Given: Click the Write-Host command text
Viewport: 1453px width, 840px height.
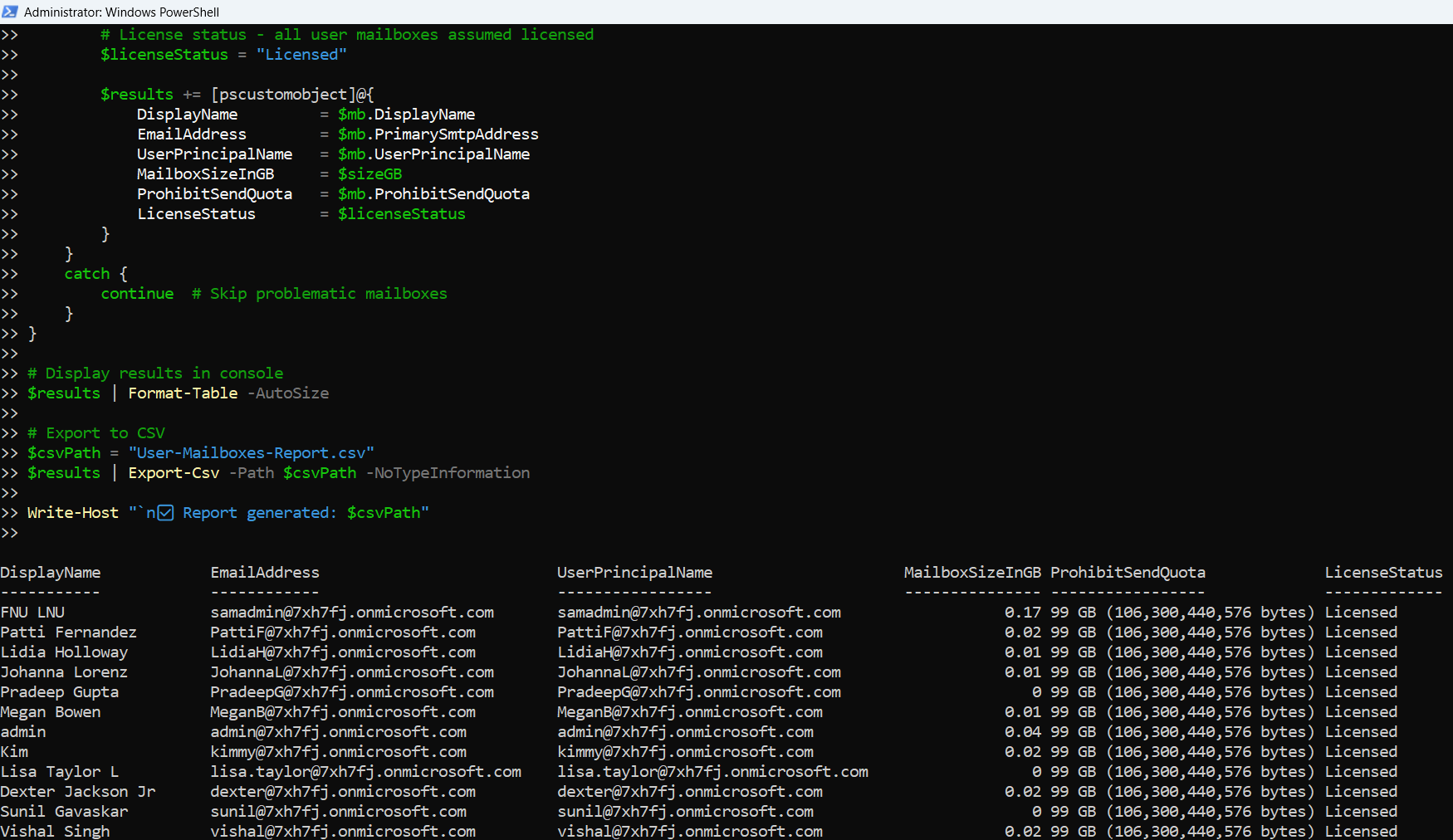Looking at the screenshot, I should [x=73, y=513].
